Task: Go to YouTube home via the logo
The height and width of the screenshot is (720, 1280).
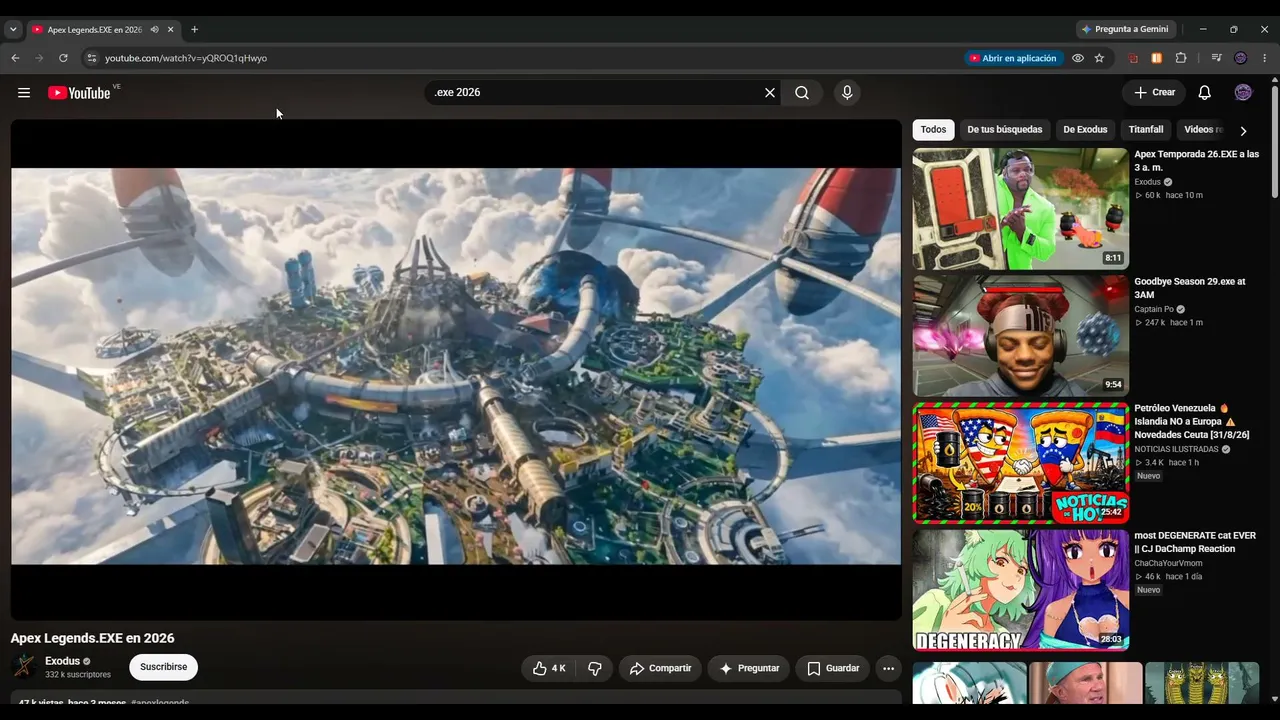Action: (x=79, y=93)
